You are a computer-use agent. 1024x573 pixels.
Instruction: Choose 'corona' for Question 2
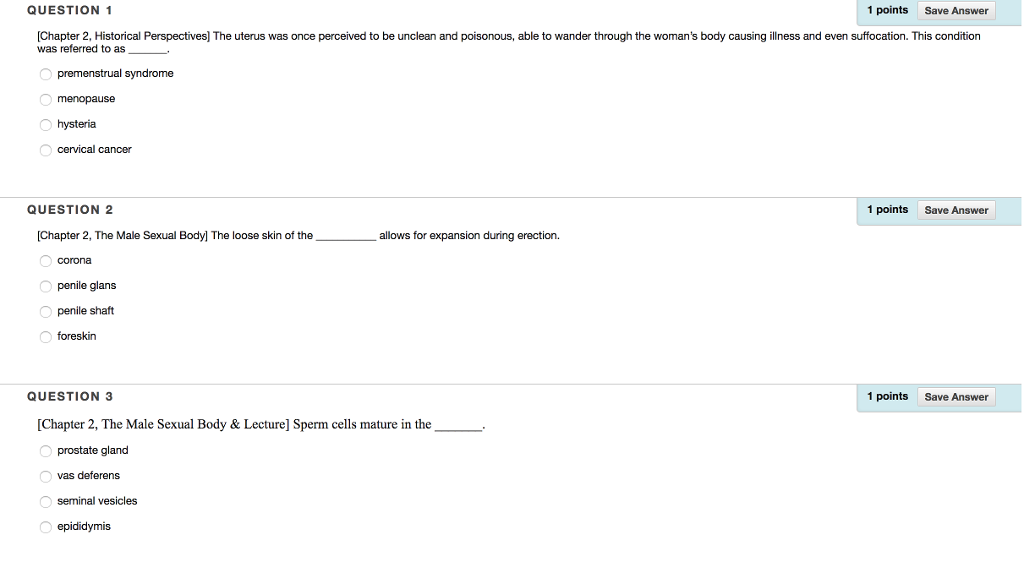point(45,261)
